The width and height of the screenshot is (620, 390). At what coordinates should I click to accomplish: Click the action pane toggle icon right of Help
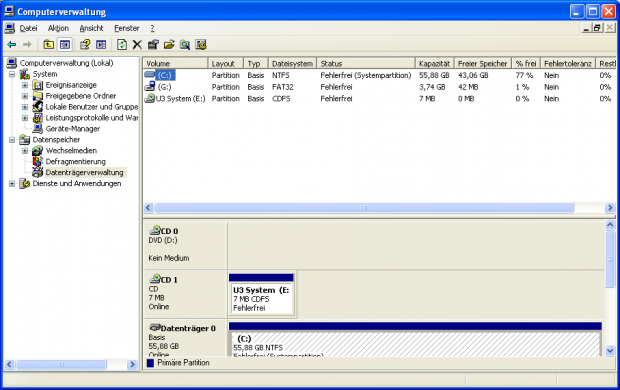101,45
